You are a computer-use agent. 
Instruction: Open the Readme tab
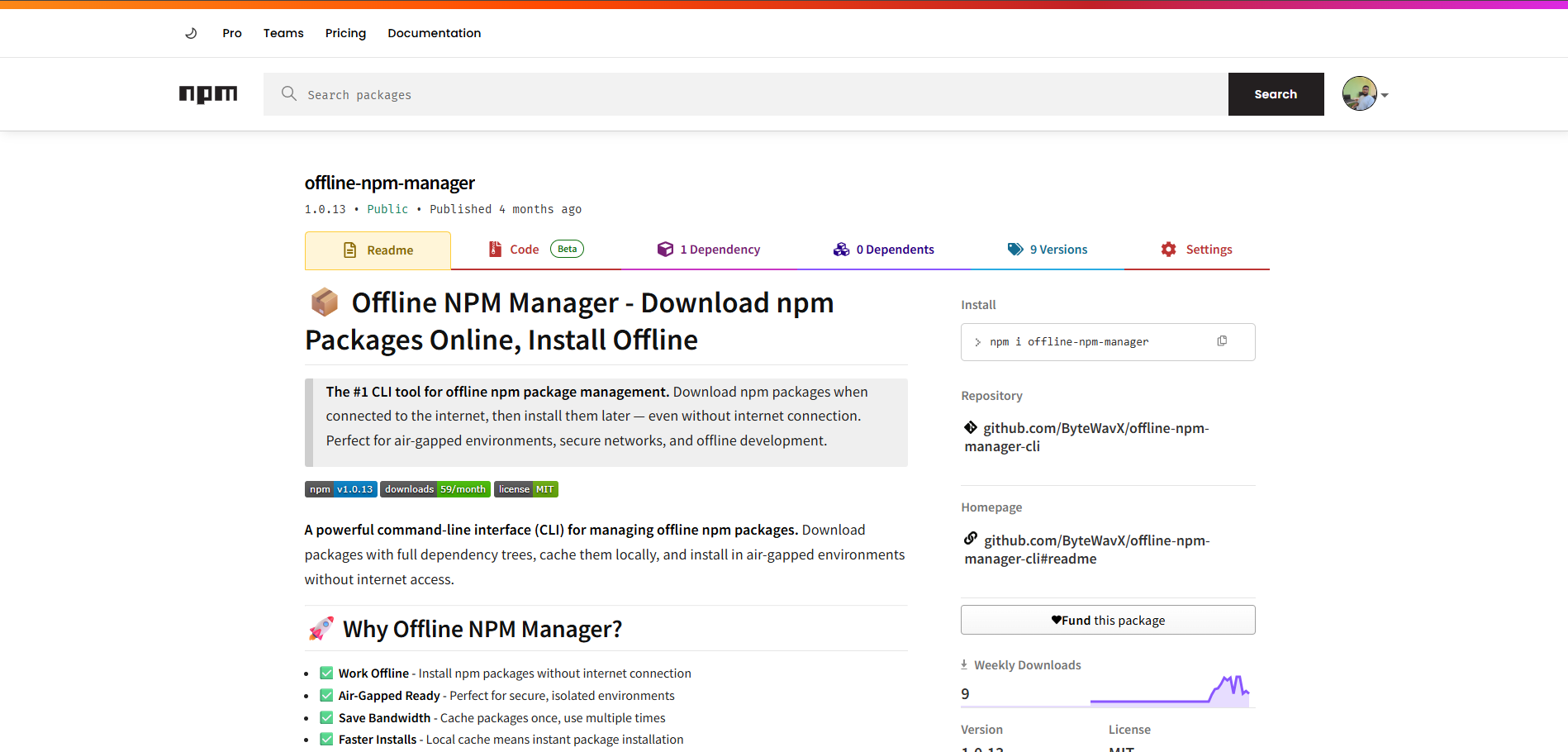click(x=378, y=250)
